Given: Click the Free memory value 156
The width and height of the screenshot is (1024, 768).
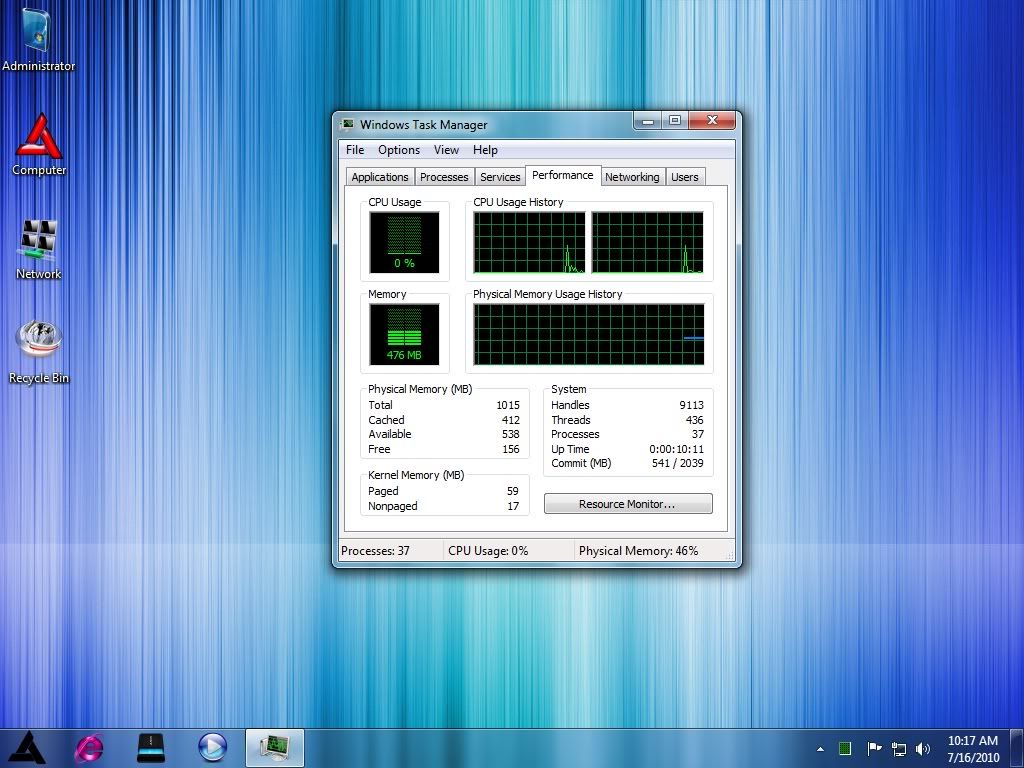Looking at the screenshot, I should (x=511, y=449).
